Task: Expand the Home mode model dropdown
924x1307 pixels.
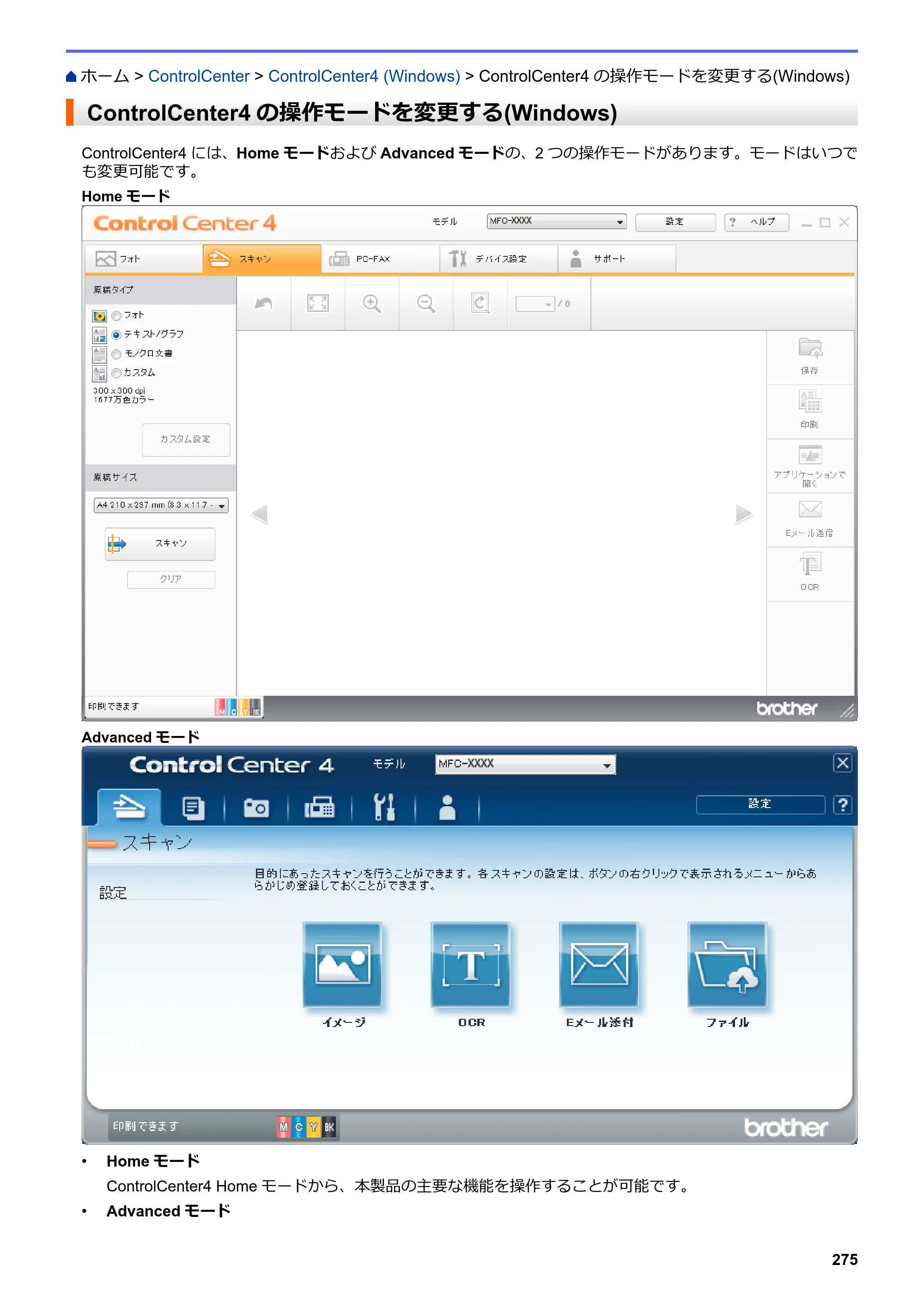Action: point(556,221)
